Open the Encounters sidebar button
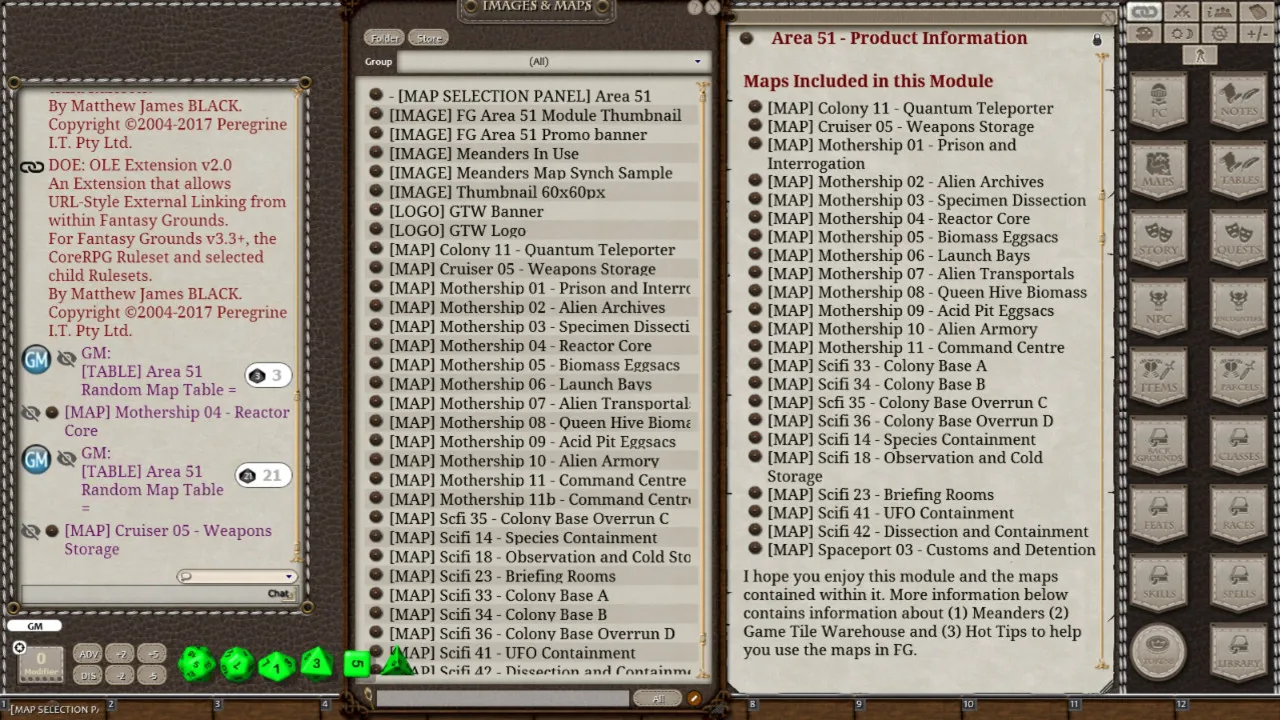The image size is (1280, 720). (x=1239, y=307)
